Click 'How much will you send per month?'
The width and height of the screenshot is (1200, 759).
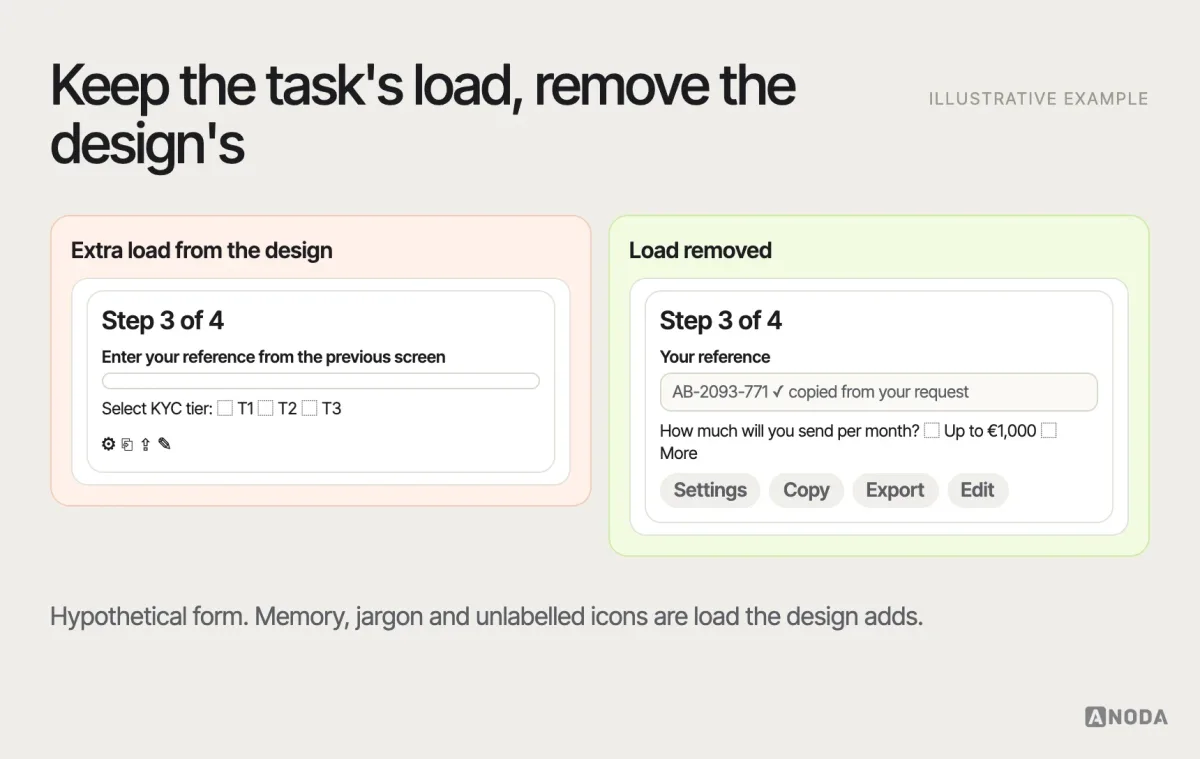pos(790,431)
